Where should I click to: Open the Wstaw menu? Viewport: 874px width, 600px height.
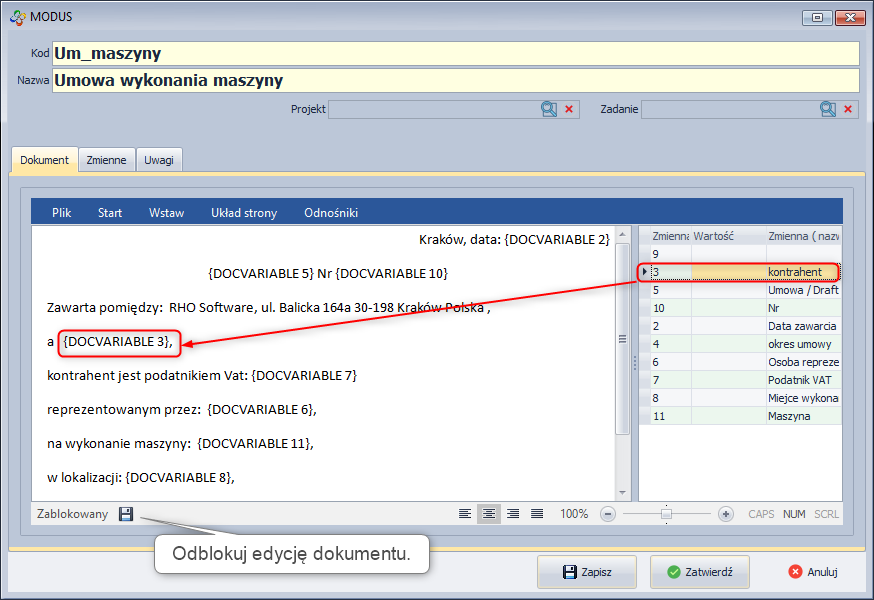pyautogui.click(x=166, y=212)
